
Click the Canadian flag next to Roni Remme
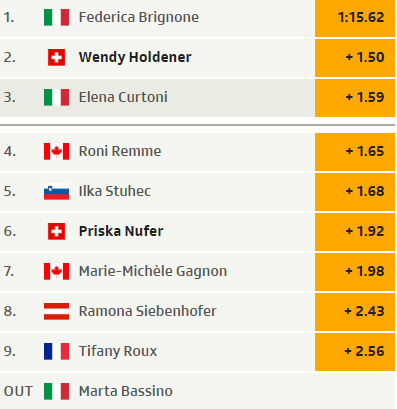56,151
